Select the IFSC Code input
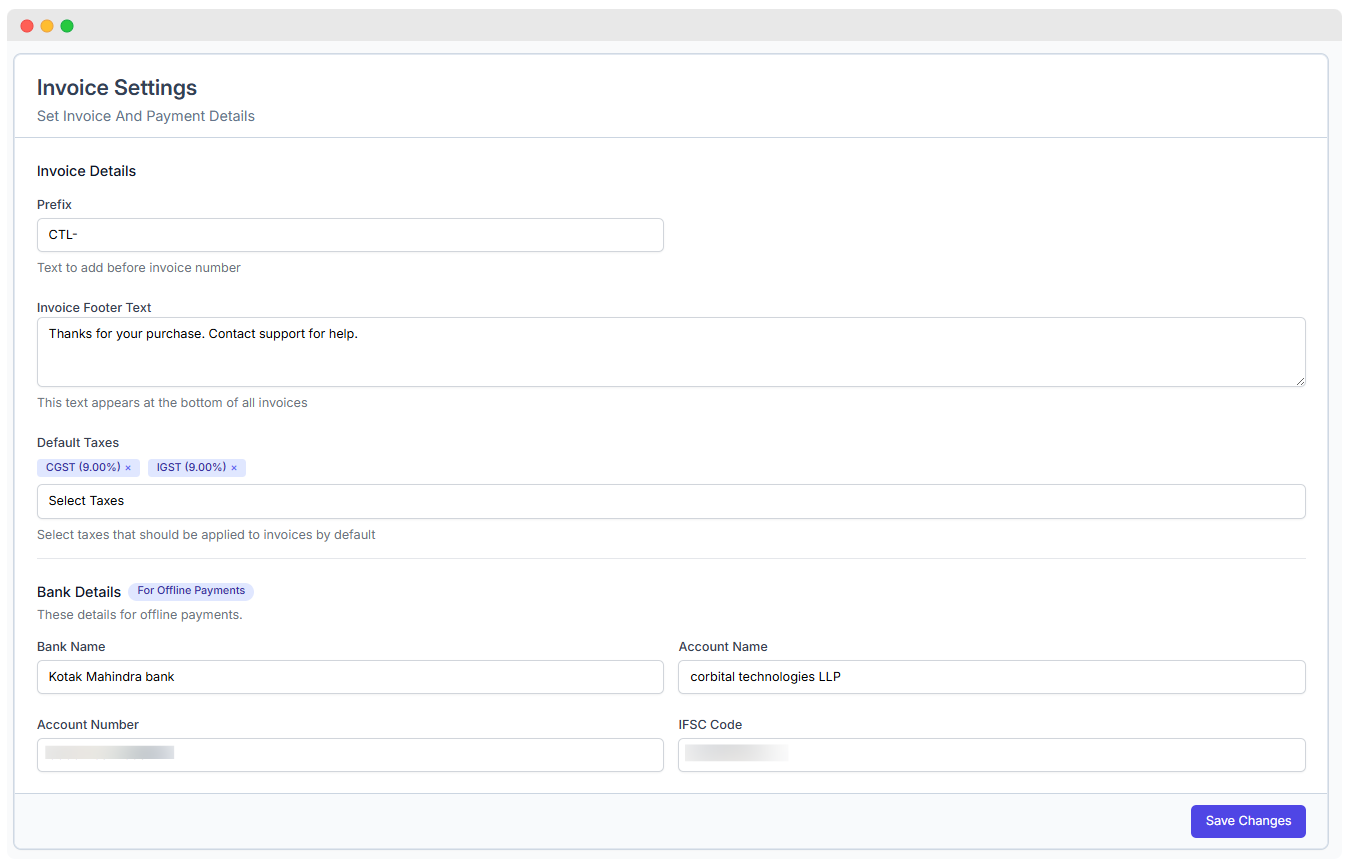The width and height of the screenshot is (1349, 868). point(992,755)
